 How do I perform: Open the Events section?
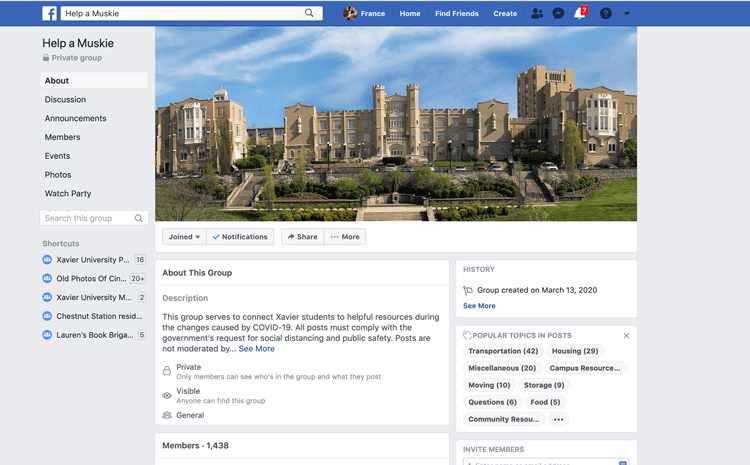(x=57, y=156)
